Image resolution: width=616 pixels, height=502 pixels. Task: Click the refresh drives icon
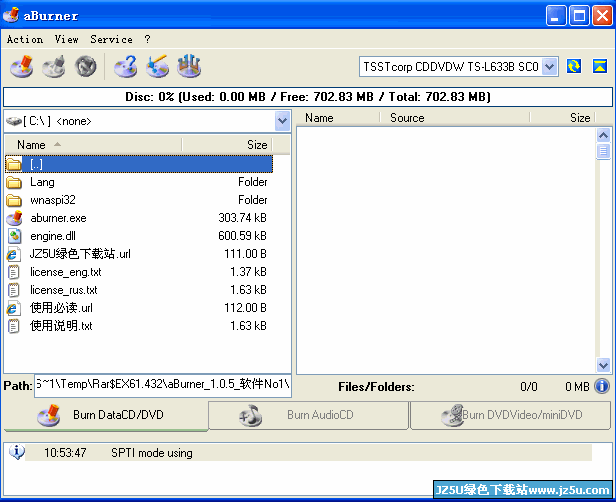tap(574, 66)
